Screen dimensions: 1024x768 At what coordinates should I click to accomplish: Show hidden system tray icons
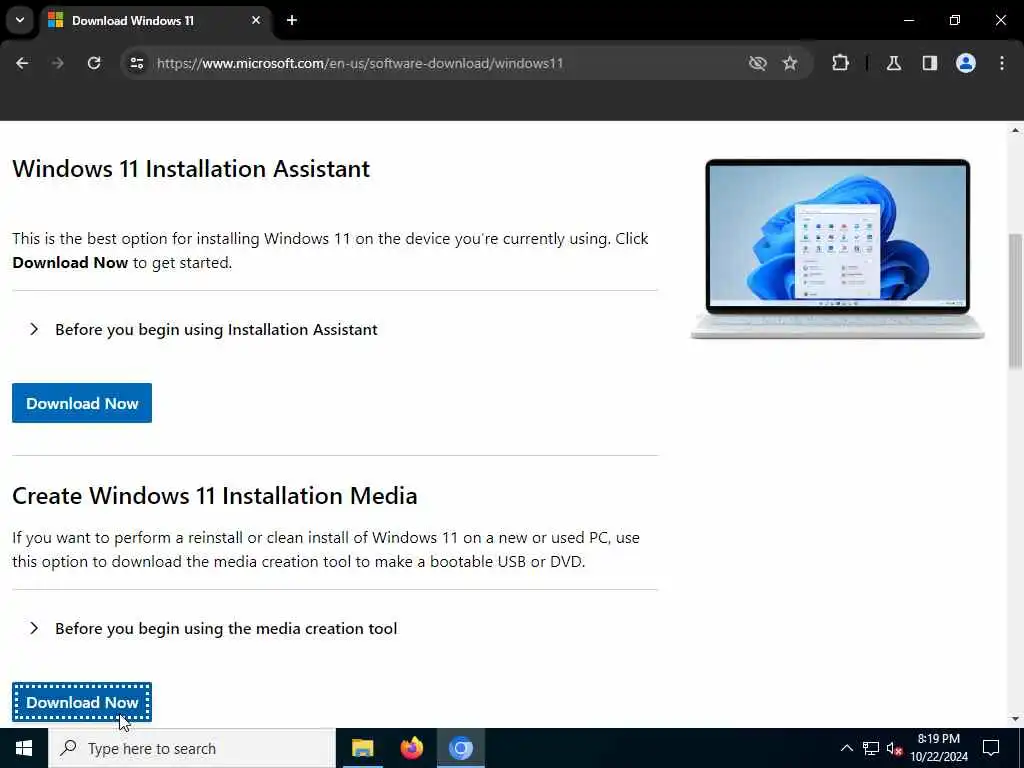[x=846, y=748]
